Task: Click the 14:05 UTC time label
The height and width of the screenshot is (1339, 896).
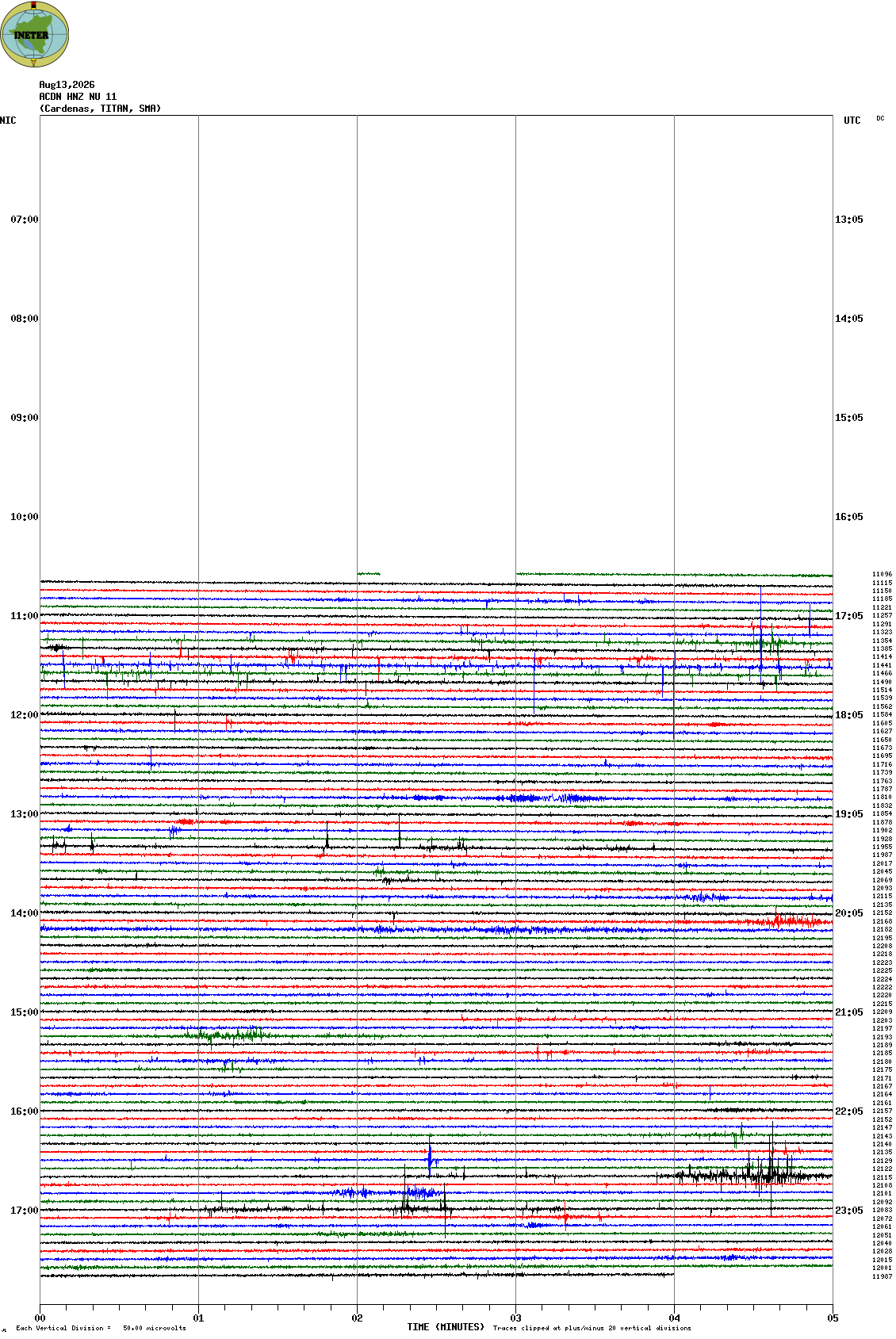Action: (849, 319)
